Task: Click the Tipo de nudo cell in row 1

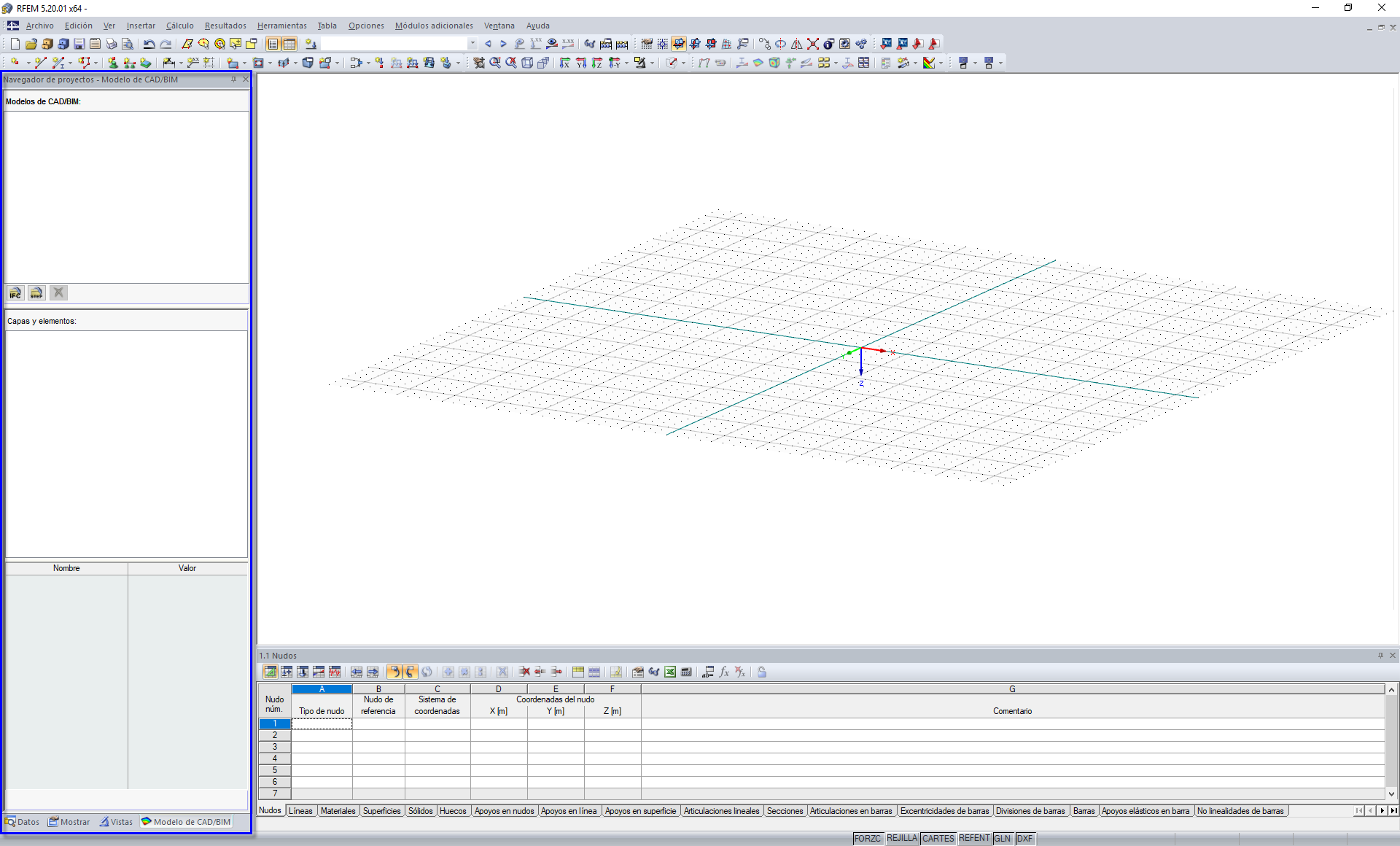Action: point(321,723)
